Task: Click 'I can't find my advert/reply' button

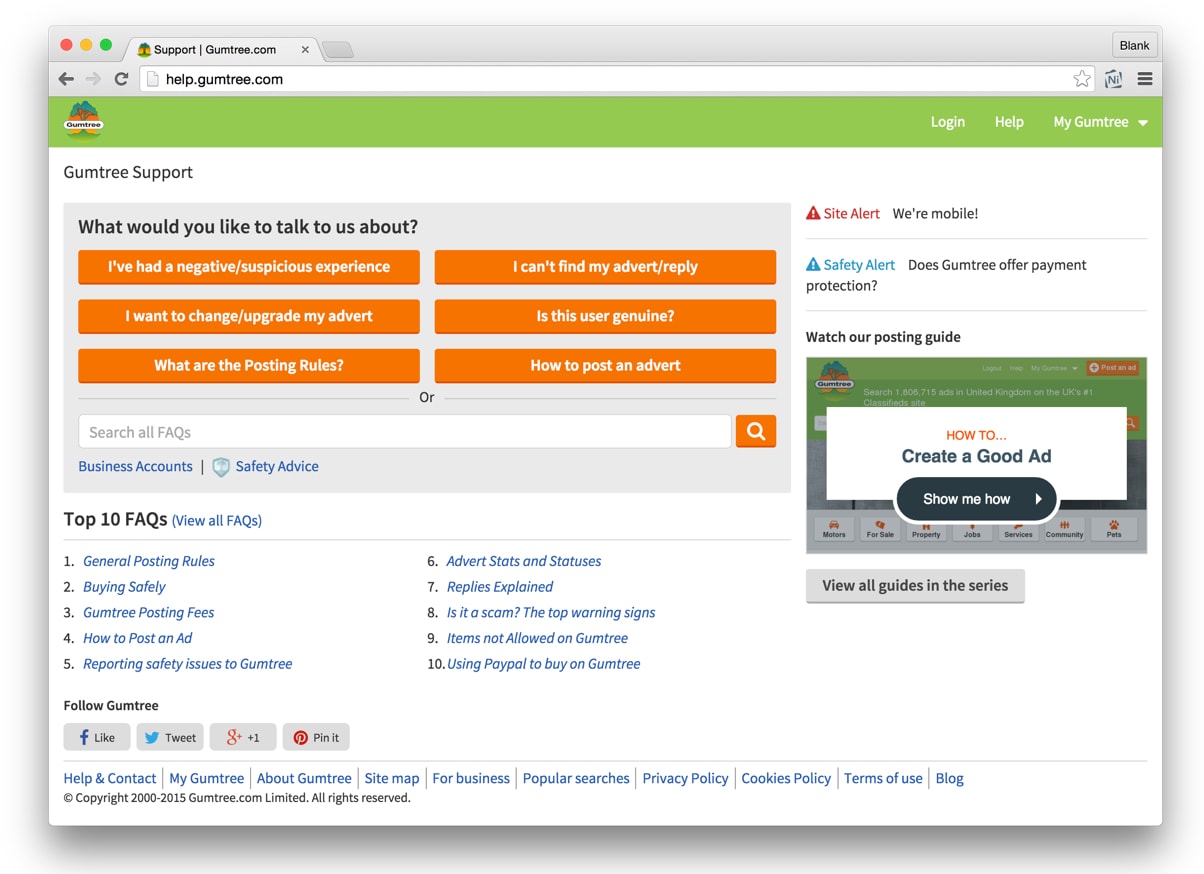Action: click(x=605, y=267)
